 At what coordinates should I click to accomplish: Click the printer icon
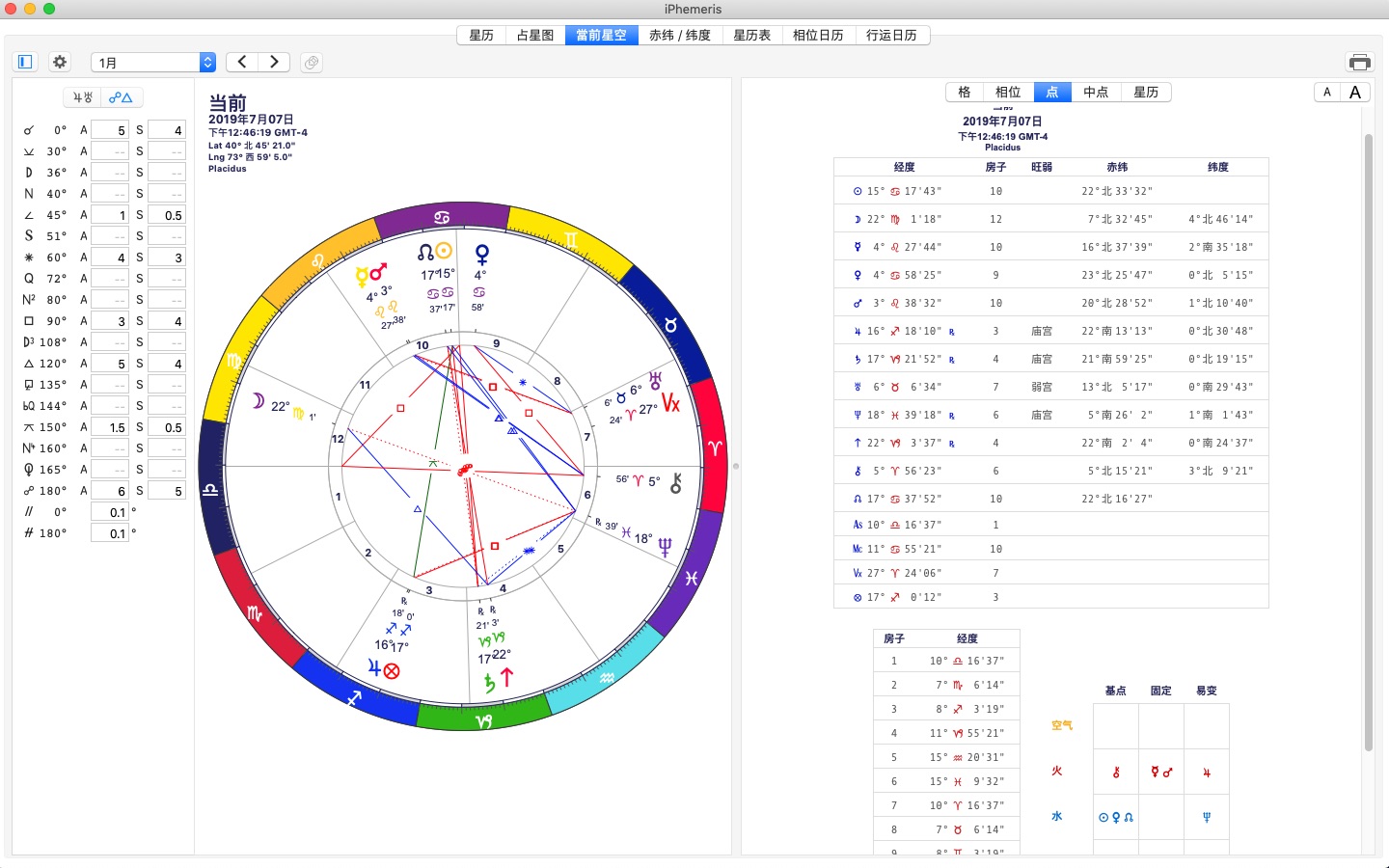(1359, 63)
